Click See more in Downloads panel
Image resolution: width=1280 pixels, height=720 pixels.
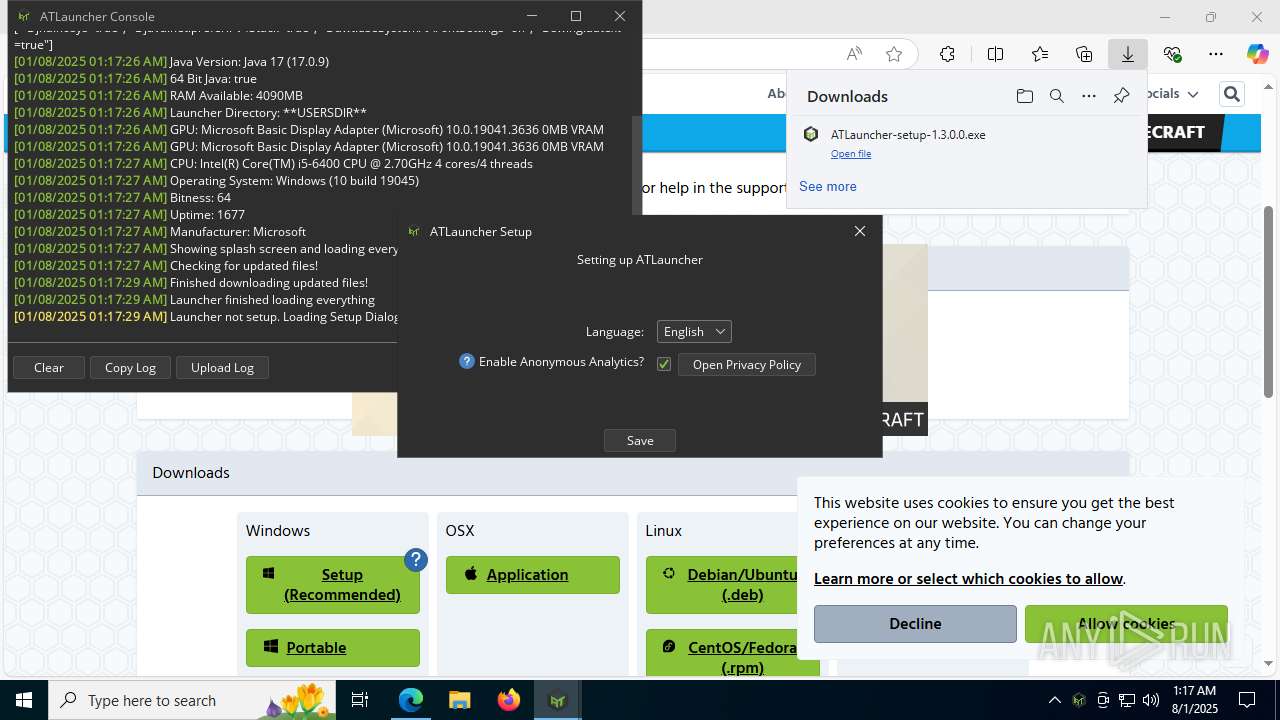pyautogui.click(x=827, y=186)
